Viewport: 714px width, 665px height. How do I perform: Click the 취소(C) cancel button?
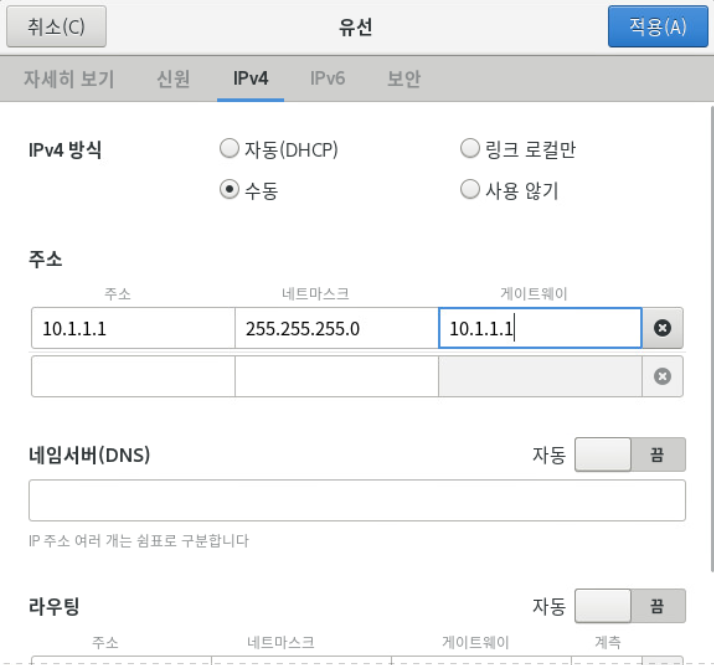56,26
